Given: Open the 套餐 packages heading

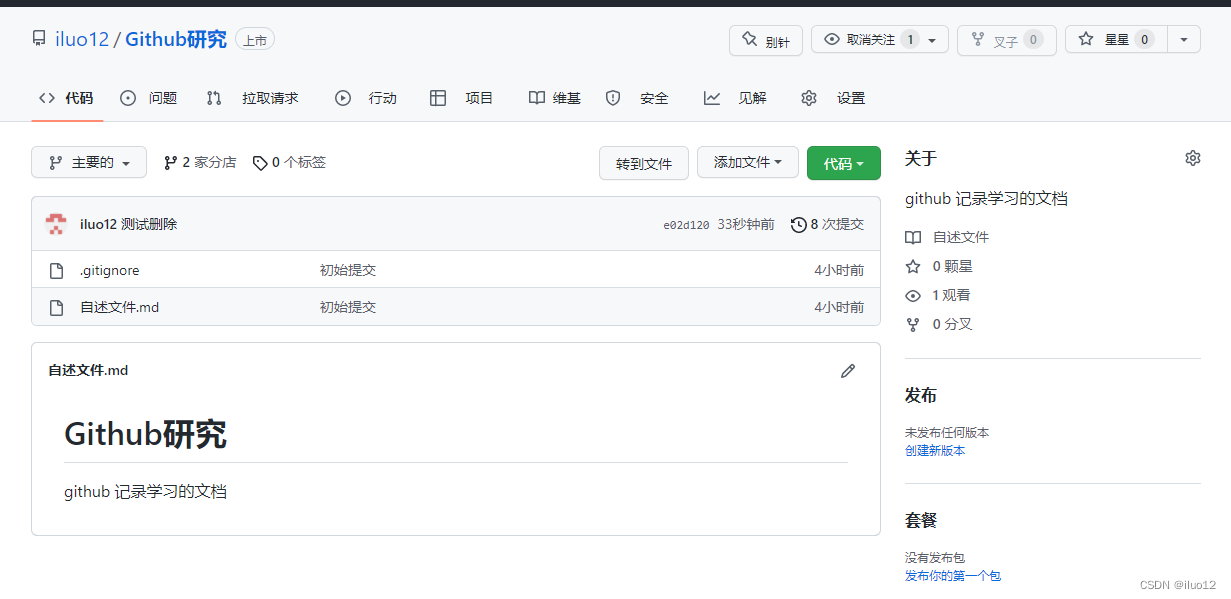Looking at the screenshot, I should point(921,520).
